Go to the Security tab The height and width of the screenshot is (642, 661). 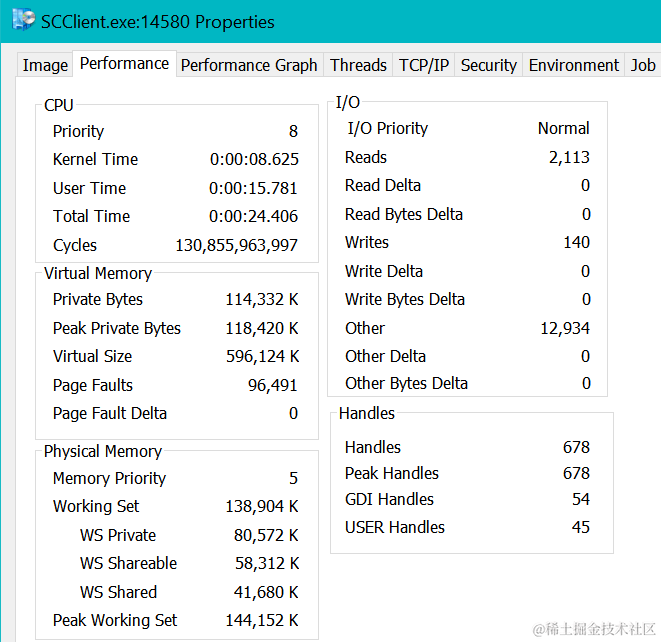click(489, 65)
